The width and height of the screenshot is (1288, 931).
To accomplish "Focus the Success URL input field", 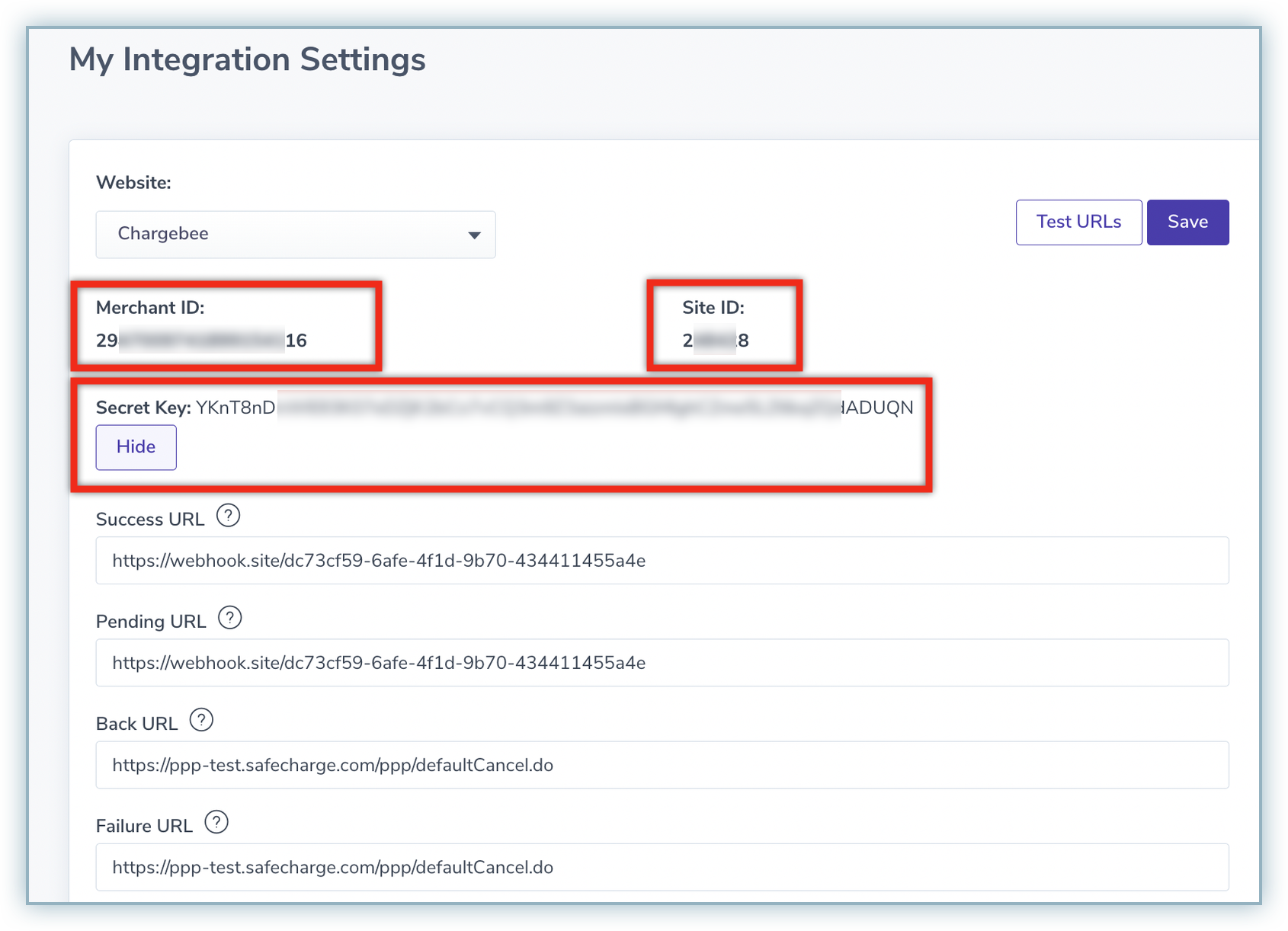I will click(662, 561).
